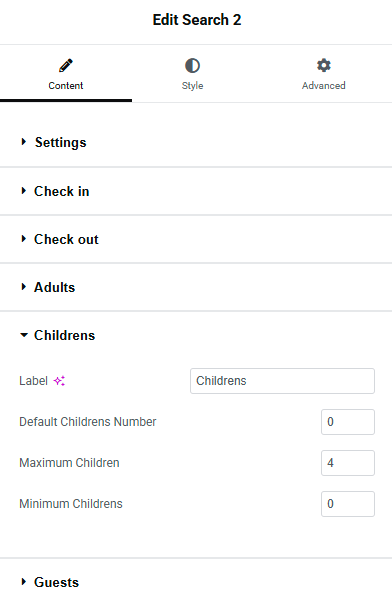Click the pencil icon above Content
The width and height of the screenshot is (392, 598).
click(x=66, y=66)
